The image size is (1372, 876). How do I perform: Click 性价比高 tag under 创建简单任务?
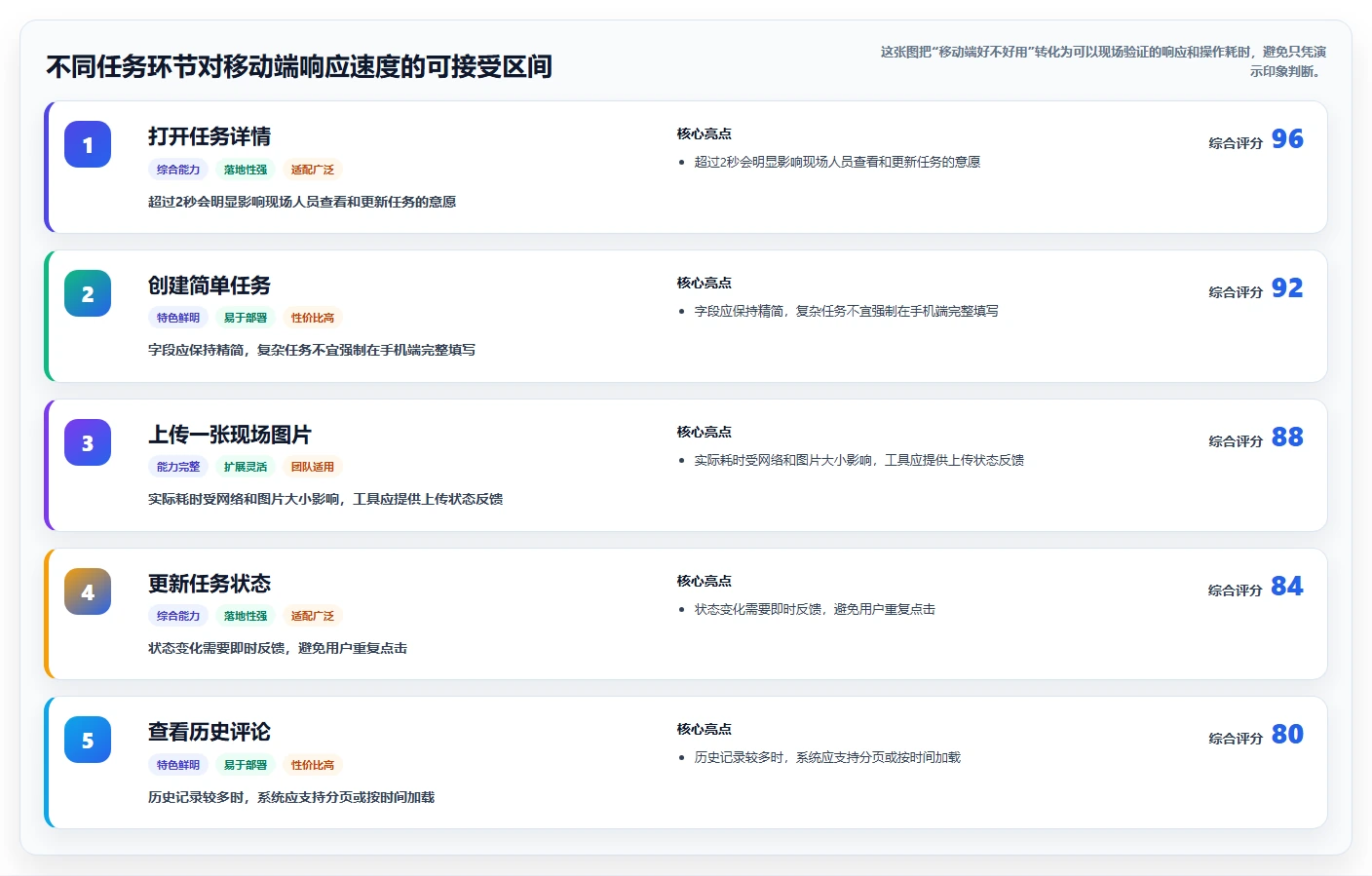pos(313,318)
